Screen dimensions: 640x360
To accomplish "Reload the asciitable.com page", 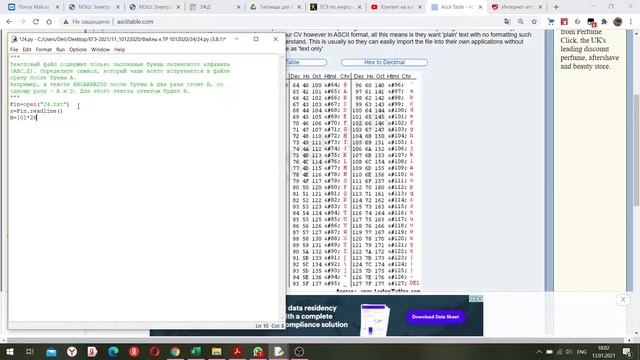I will pyautogui.click(x=36, y=22).
